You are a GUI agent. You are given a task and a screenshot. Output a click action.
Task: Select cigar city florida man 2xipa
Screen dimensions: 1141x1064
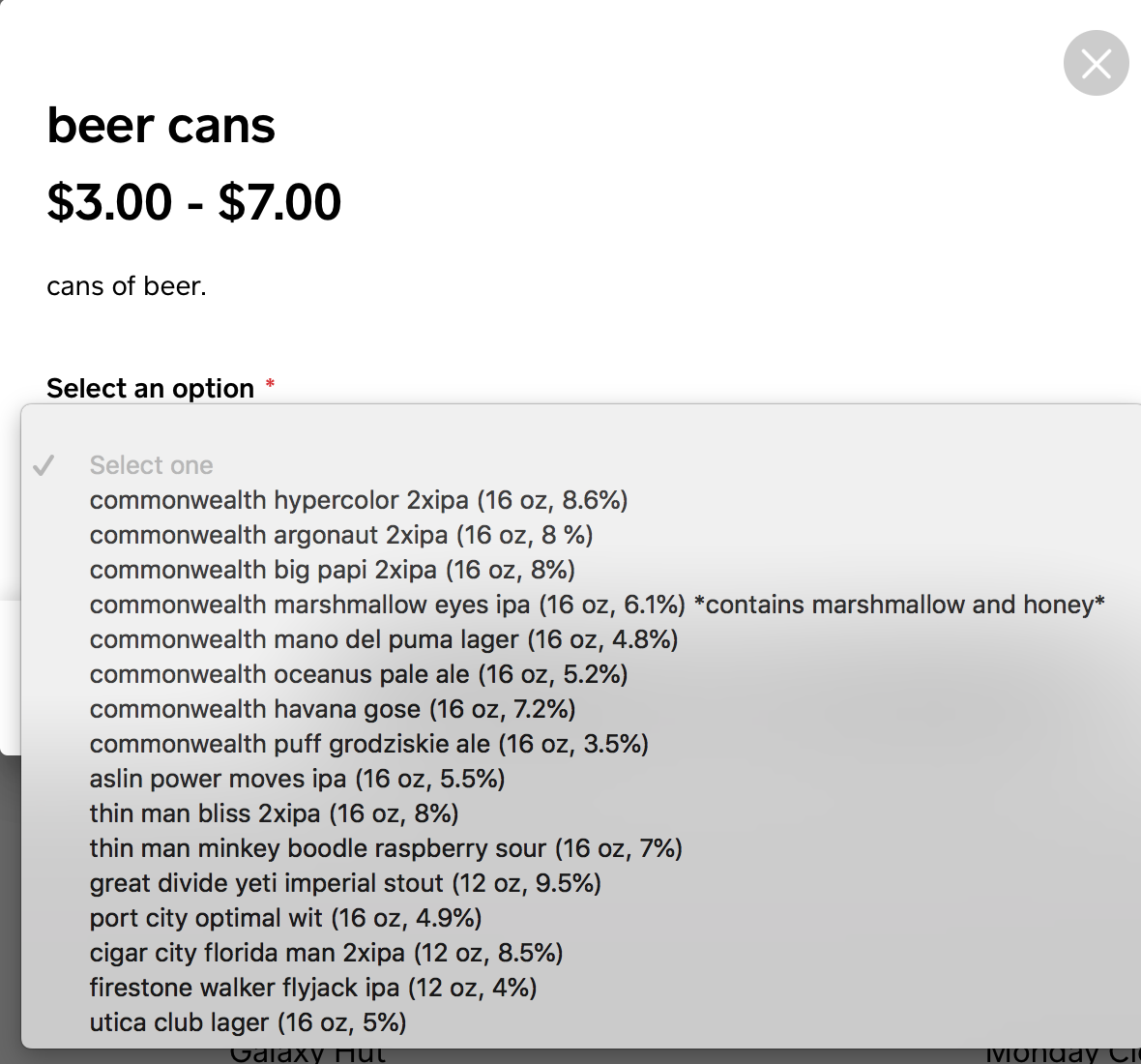pyautogui.click(x=326, y=953)
